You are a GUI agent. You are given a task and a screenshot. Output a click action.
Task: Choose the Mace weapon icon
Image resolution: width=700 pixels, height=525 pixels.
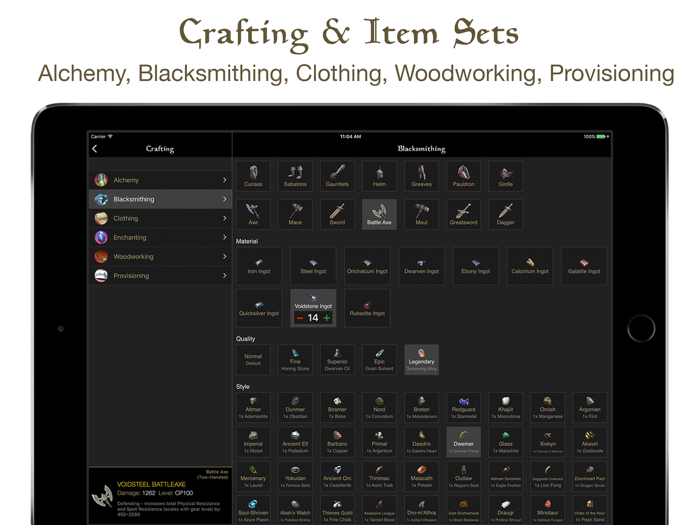click(295, 214)
